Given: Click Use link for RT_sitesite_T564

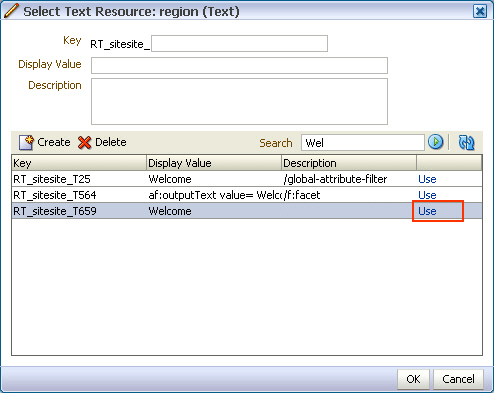Looking at the screenshot, I should click(x=427, y=195).
